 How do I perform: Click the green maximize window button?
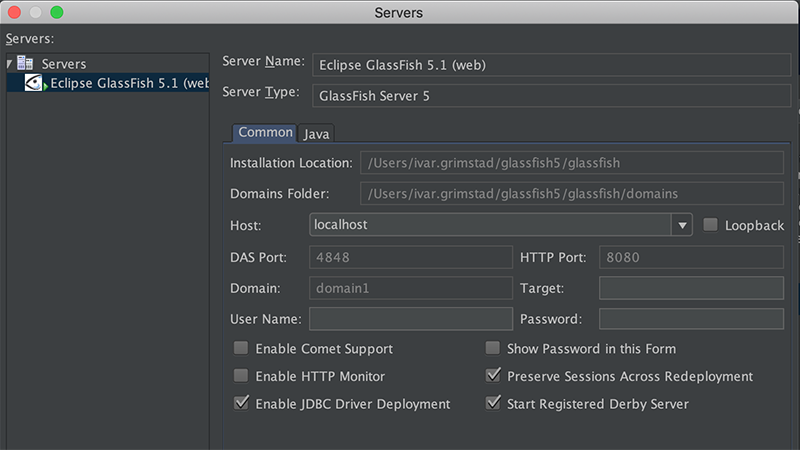pyautogui.click(x=57, y=12)
